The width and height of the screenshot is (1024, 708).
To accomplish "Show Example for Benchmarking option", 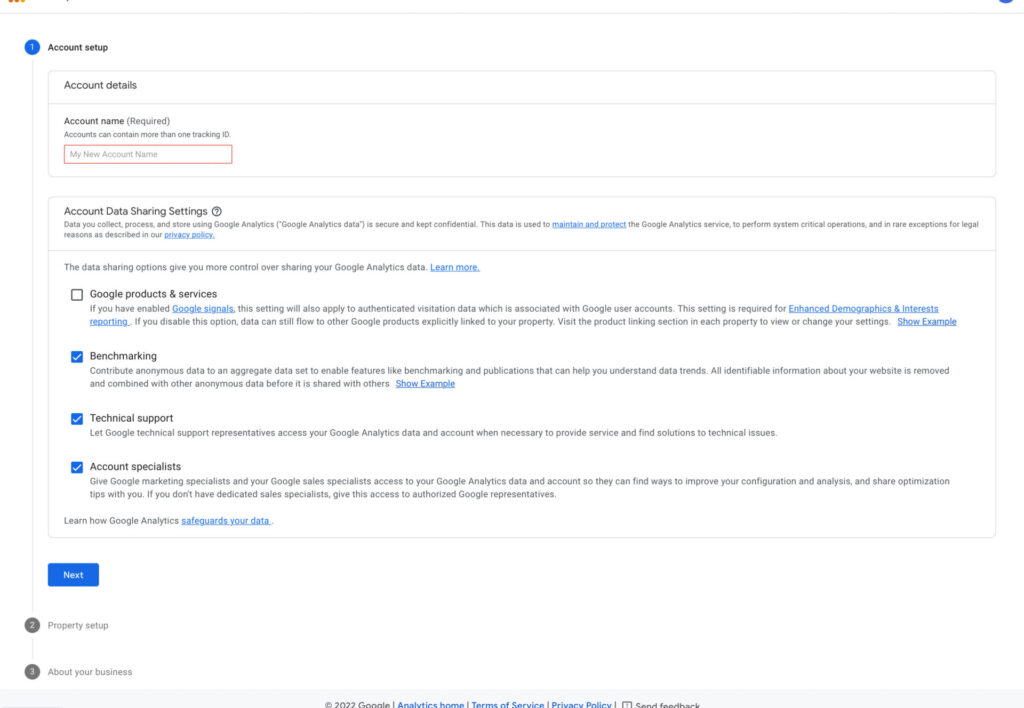I will point(425,384).
